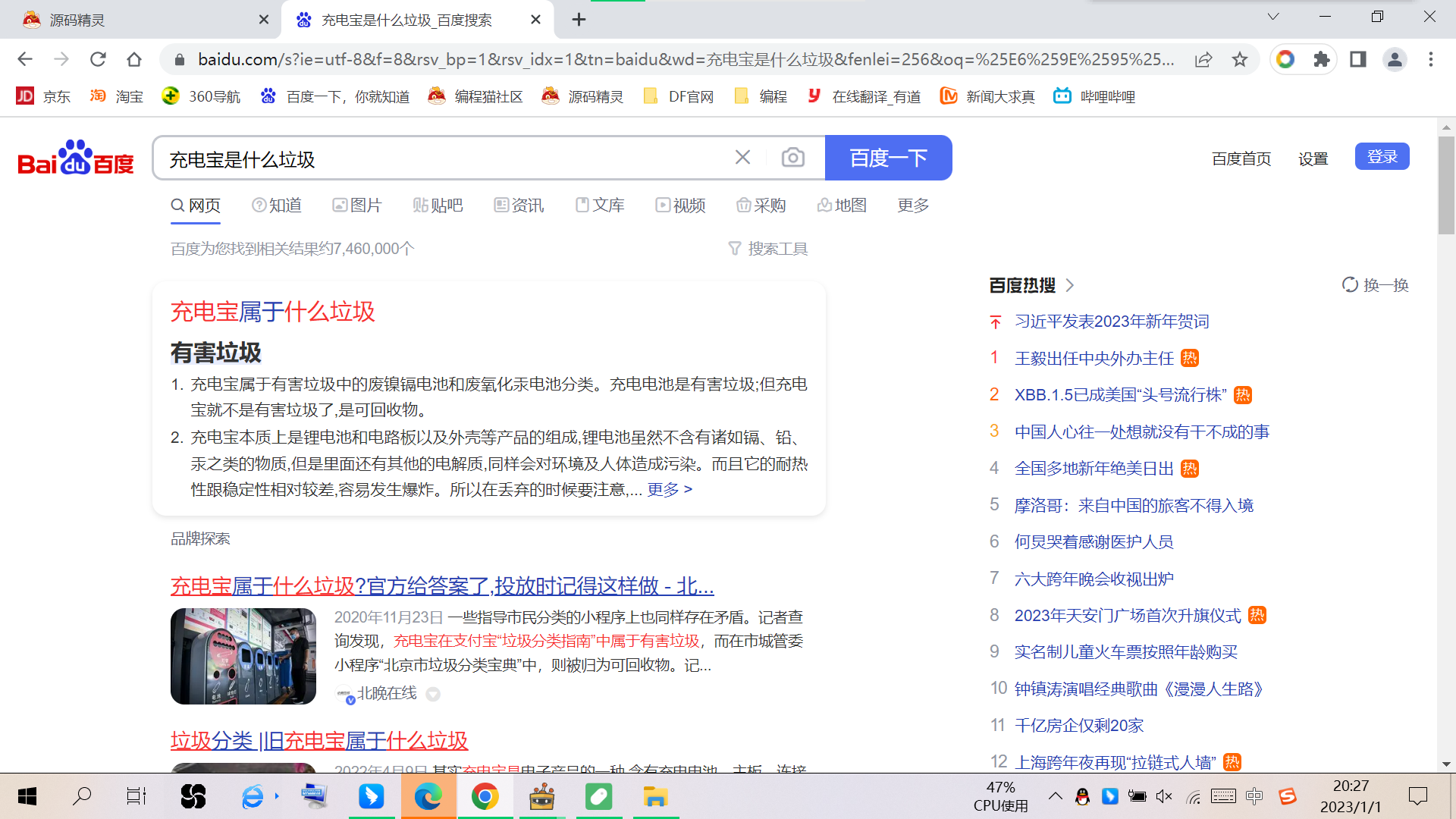This screenshot has height=819, width=1456.
Task: Click the 百度一下 search button
Action: tap(888, 158)
